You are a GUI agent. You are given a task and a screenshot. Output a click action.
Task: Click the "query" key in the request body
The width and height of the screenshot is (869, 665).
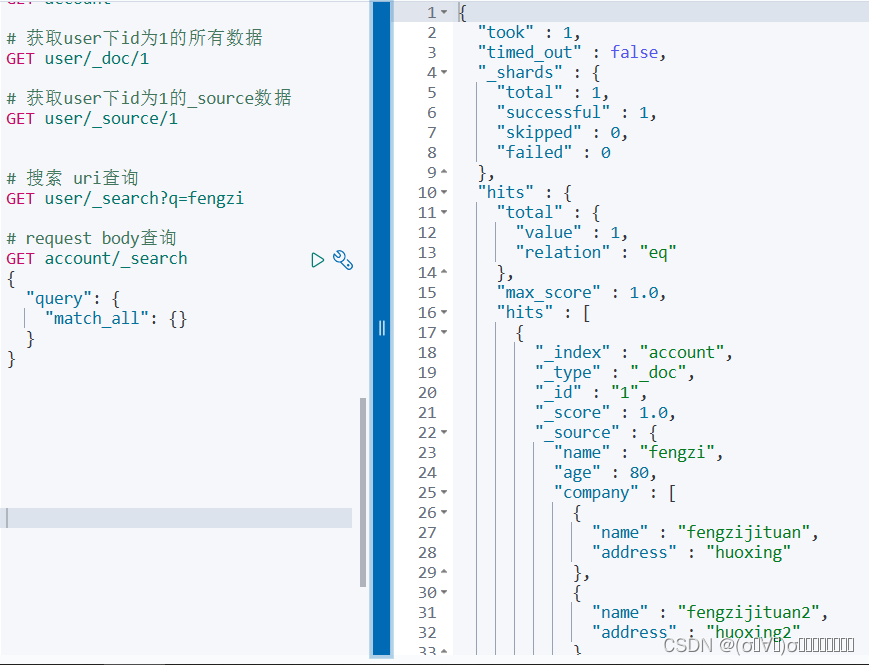(x=58, y=299)
